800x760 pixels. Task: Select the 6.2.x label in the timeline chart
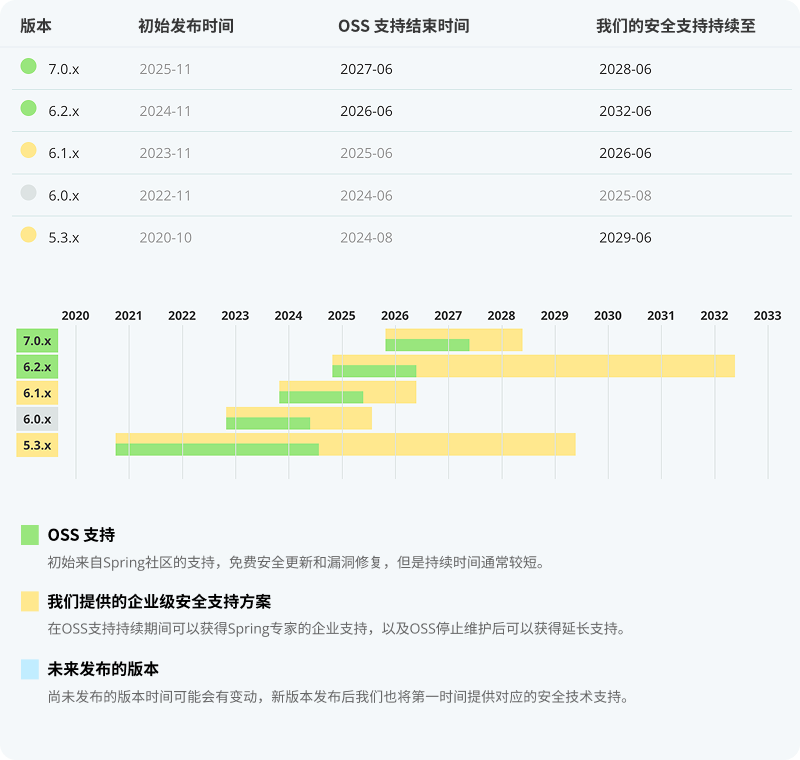(x=37, y=367)
